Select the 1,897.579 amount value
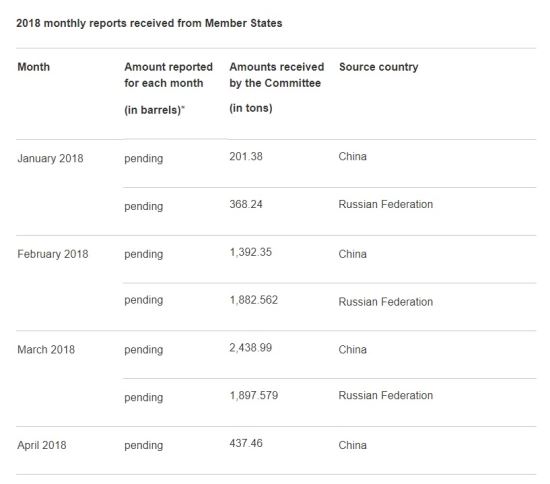 [x=254, y=396]
